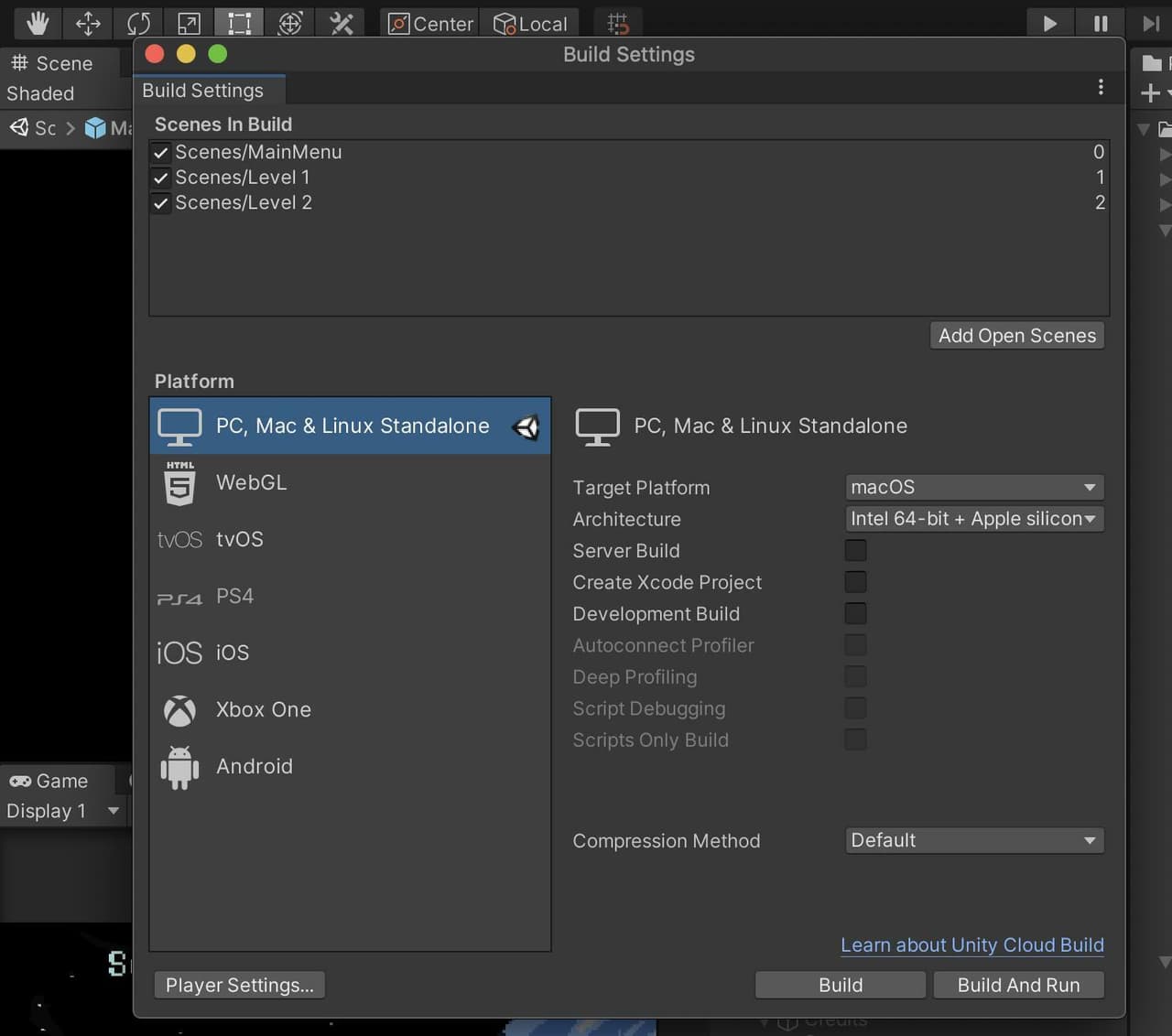Enable the Development Build checkbox
1172x1036 pixels.
point(855,613)
